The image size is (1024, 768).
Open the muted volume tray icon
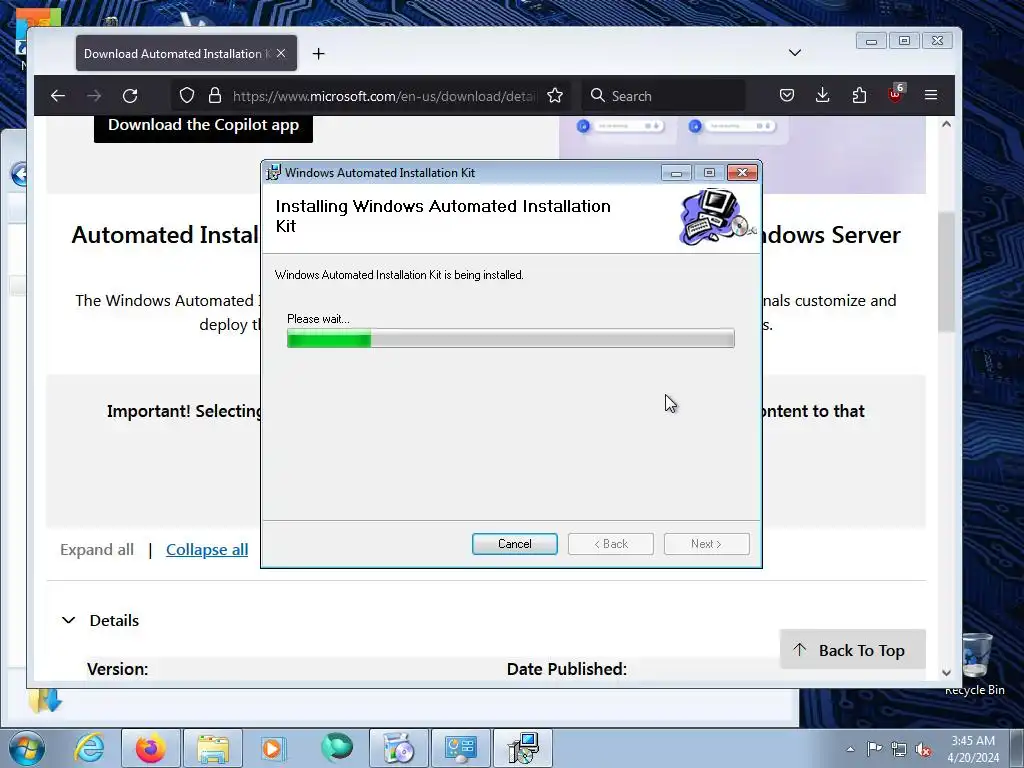[923, 749]
